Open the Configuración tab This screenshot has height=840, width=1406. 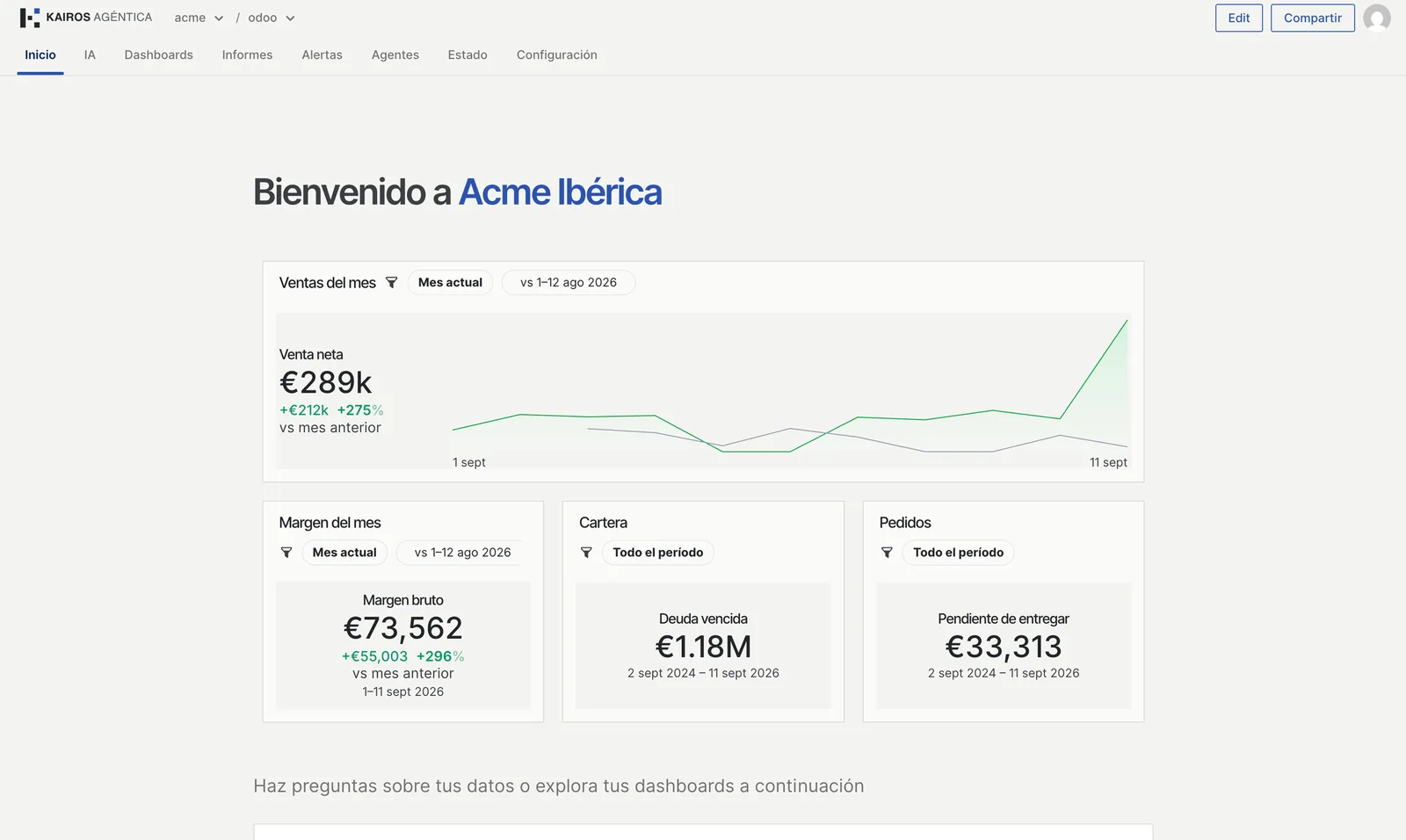[557, 55]
